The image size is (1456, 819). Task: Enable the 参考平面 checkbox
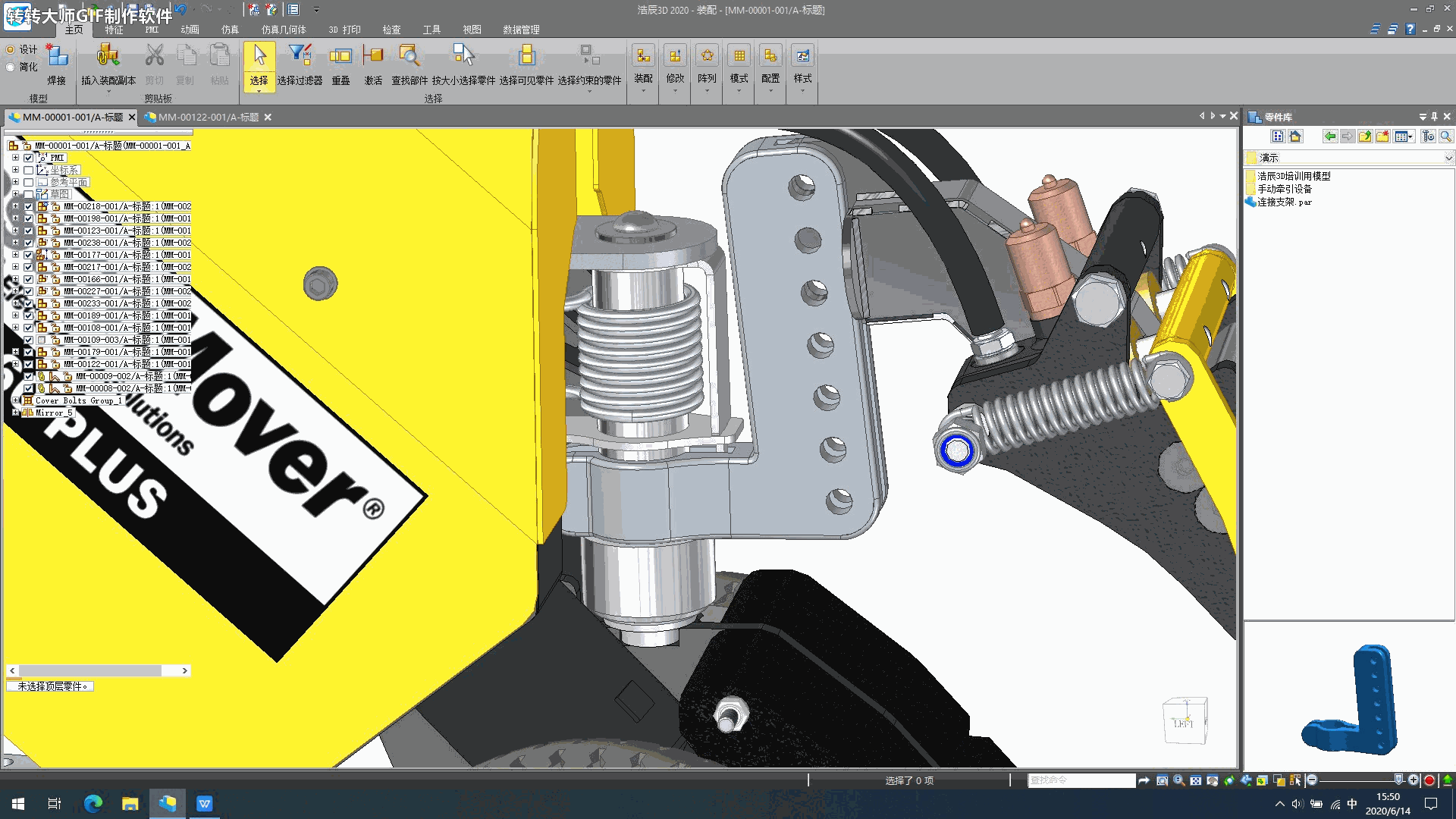pyautogui.click(x=28, y=182)
